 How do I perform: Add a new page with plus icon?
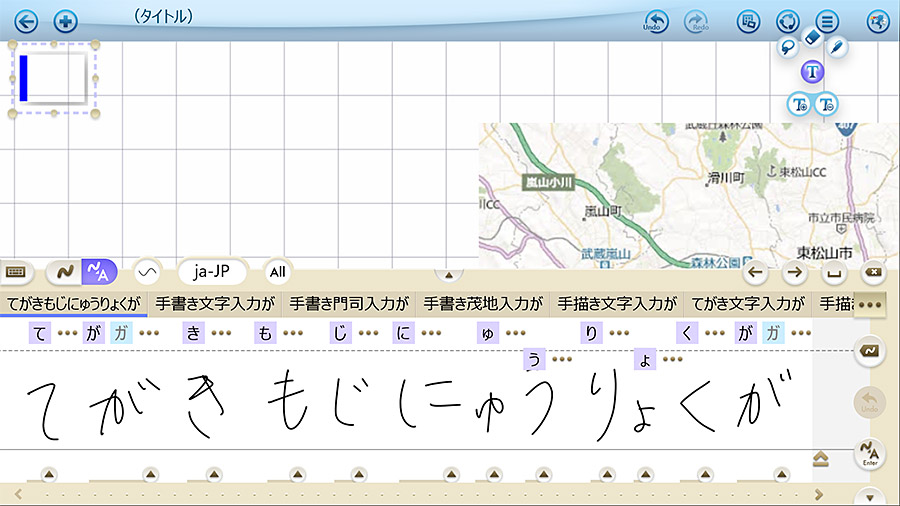(x=66, y=21)
